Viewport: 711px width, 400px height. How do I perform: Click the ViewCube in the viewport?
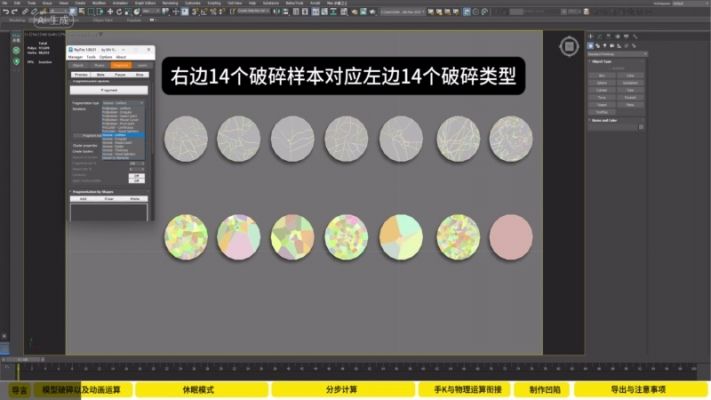point(569,46)
